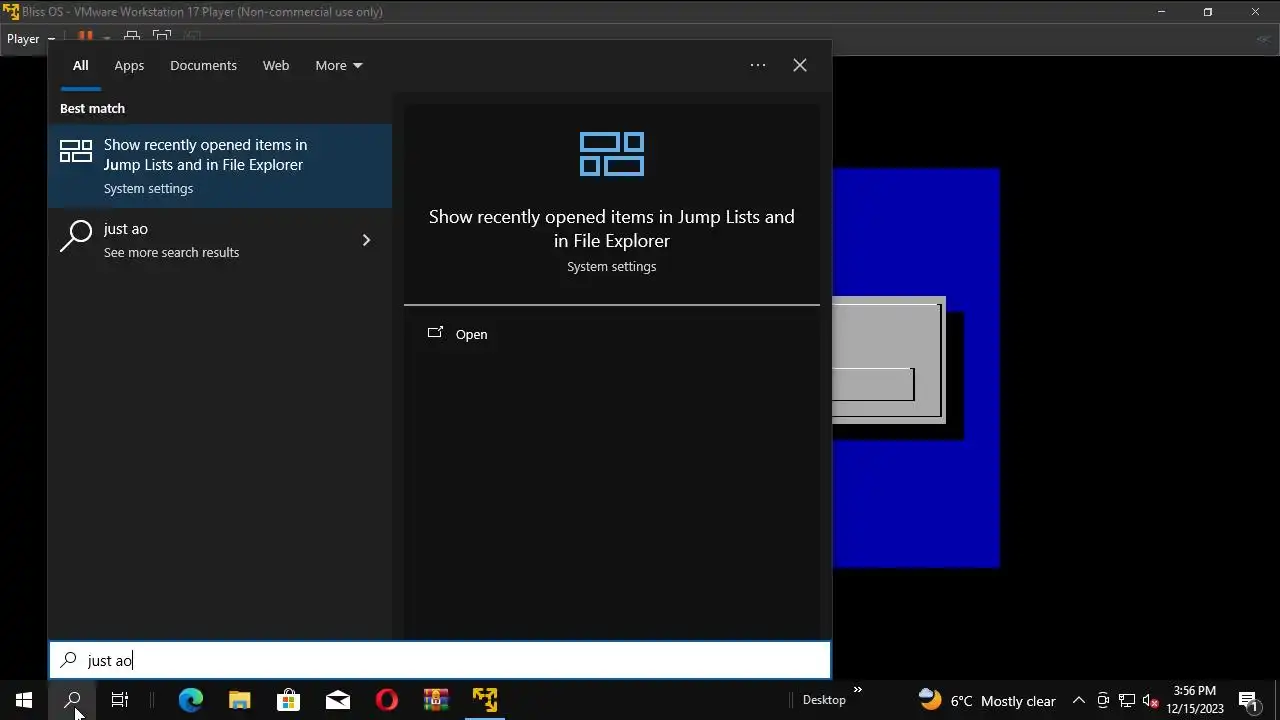
Task: Launch Microsoft Edge from the taskbar
Action: [x=190, y=700]
